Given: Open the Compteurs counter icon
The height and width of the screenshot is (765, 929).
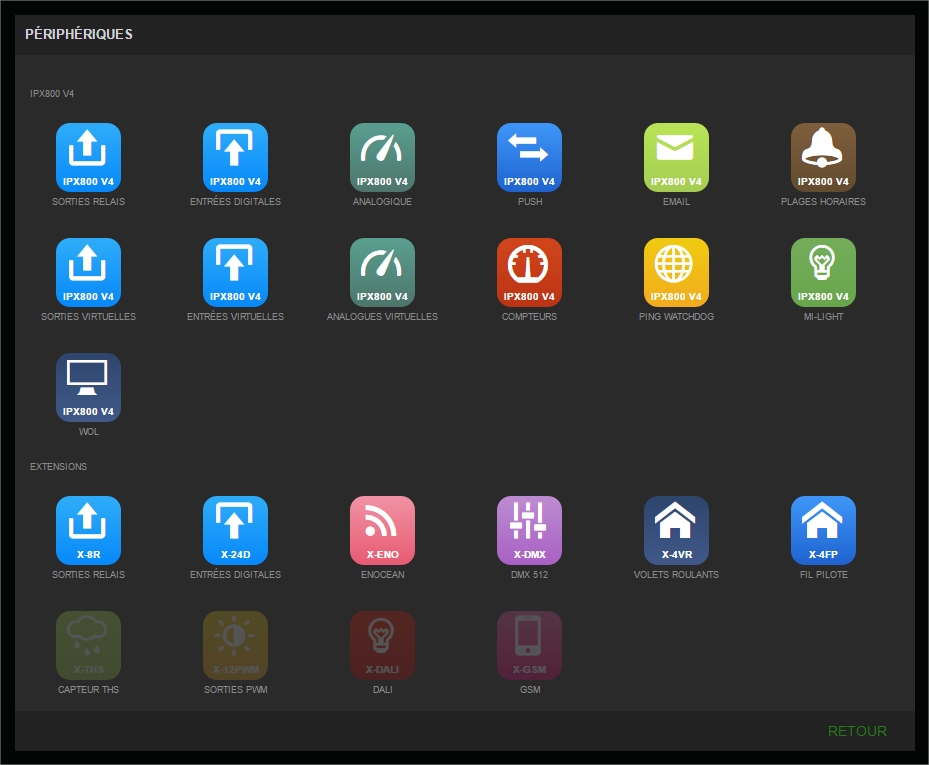Looking at the screenshot, I should [x=529, y=272].
